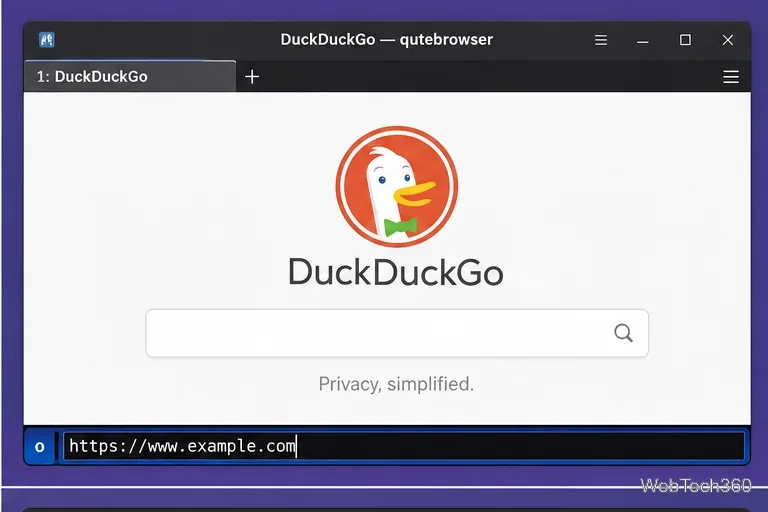768x512 pixels.
Task: Open the title bar hamburger menu
Action: tap(601, 40)
